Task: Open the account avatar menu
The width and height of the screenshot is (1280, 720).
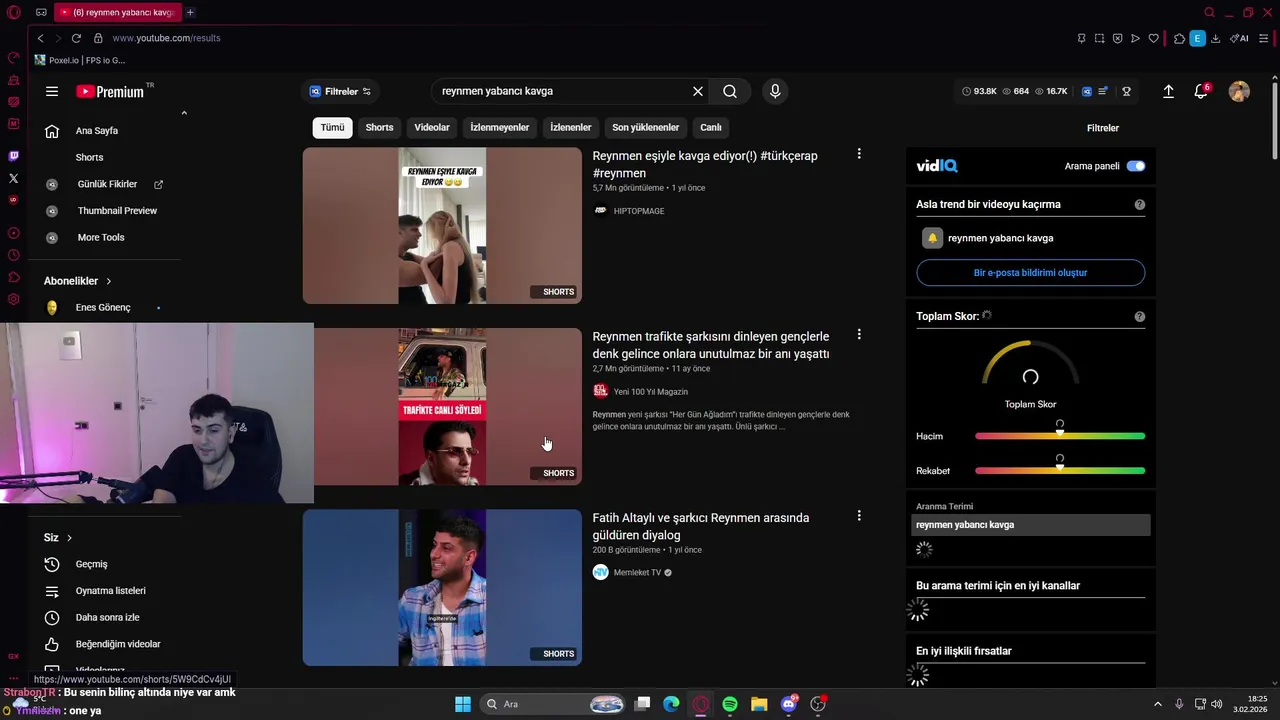Action: tap(1239, 91)
